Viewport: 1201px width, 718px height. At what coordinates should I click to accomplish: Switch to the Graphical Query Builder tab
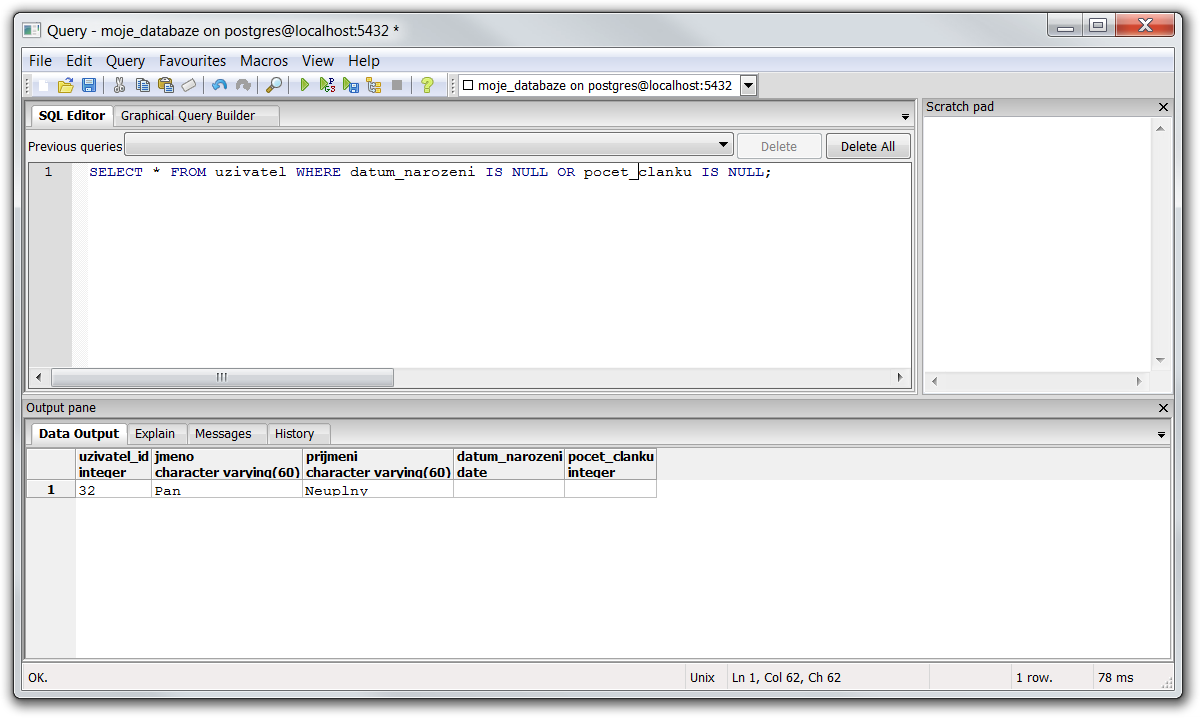[188, 116]
